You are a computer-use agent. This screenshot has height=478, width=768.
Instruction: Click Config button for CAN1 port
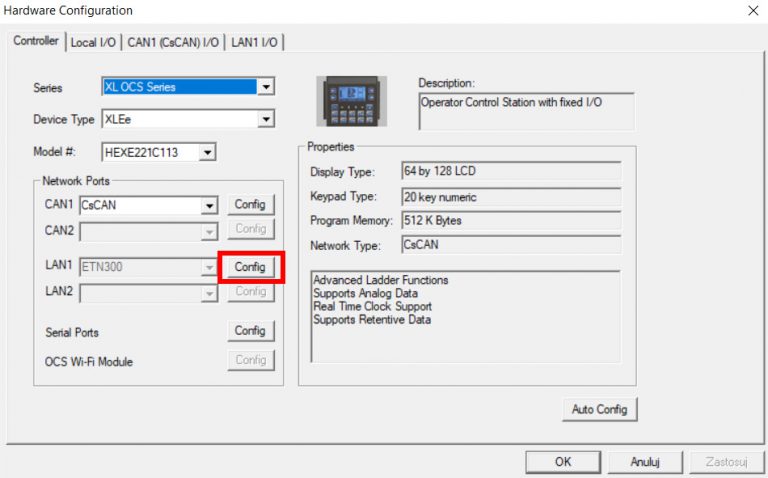(x=250, y=205)
